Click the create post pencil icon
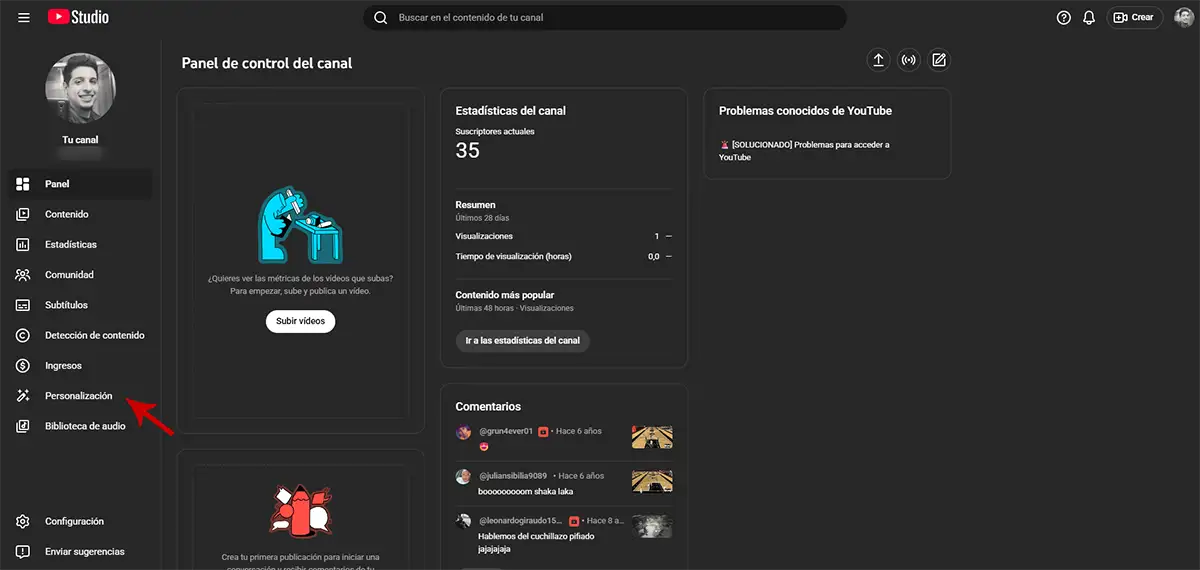 coord(938,60)
